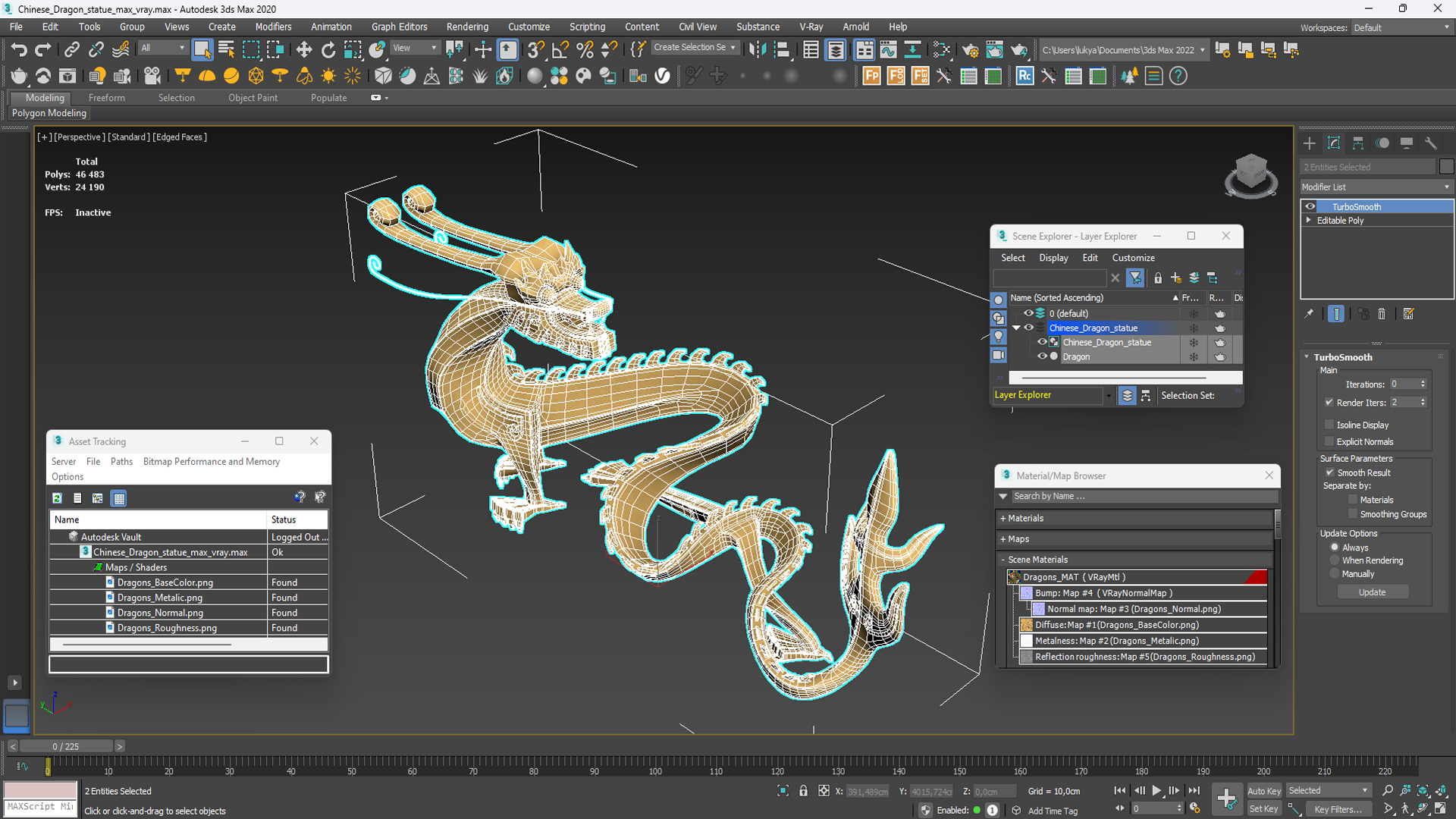Open the ViewCube in the viewport
Screen dimensions: 1456x819
coord(1250,176)
